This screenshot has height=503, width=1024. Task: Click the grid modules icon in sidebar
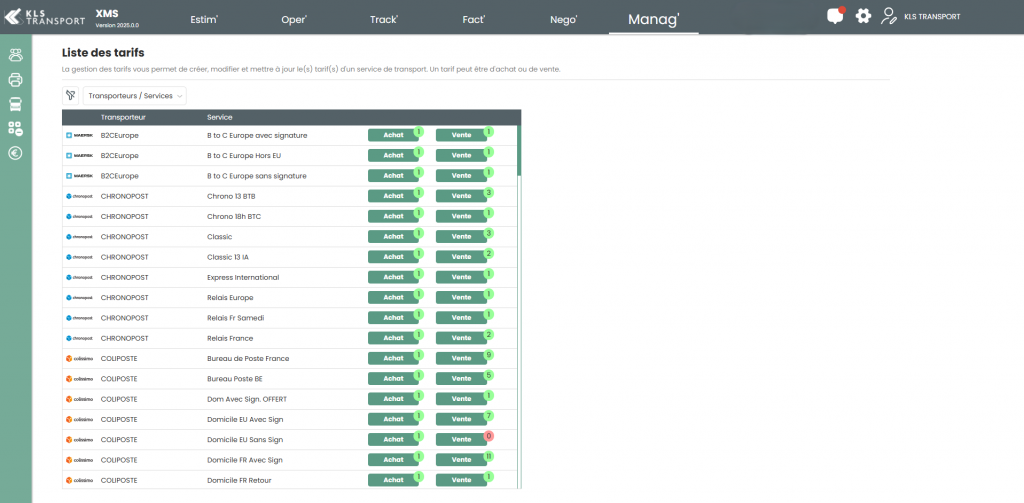pos(15,128)
